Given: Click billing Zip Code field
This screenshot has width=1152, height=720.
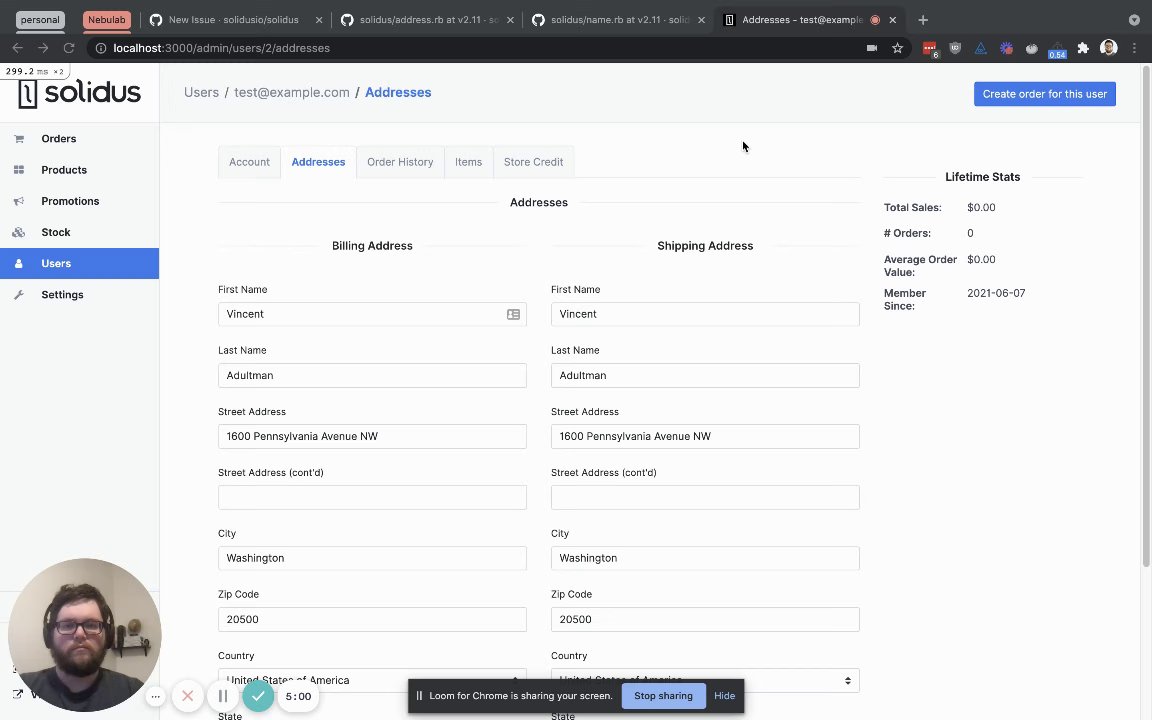Looking at the screenshot, I should pyautogui.click(x=372, y=619).
